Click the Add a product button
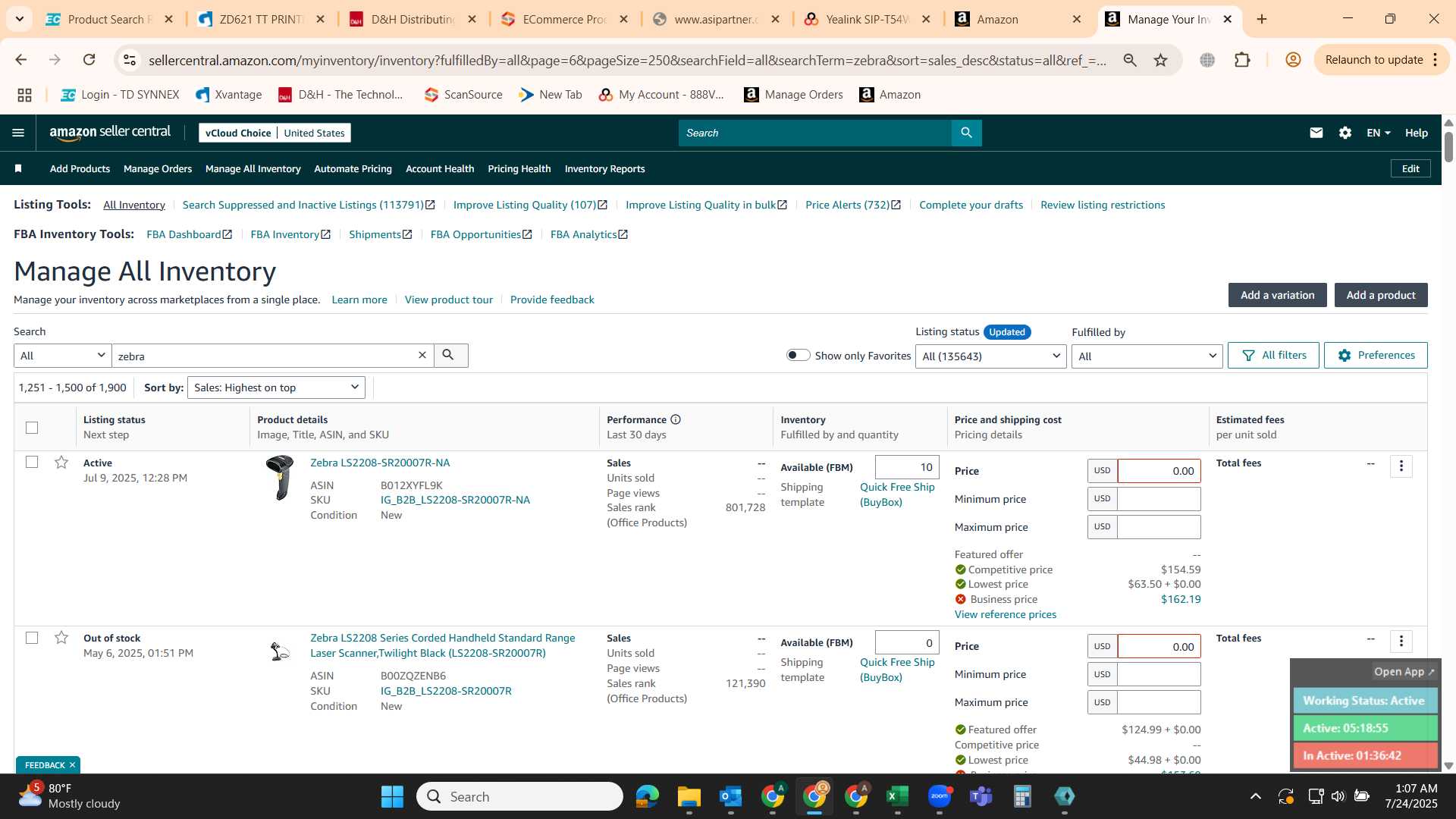The width and height of the screenshot is (1456, 819). (1381, 295)
